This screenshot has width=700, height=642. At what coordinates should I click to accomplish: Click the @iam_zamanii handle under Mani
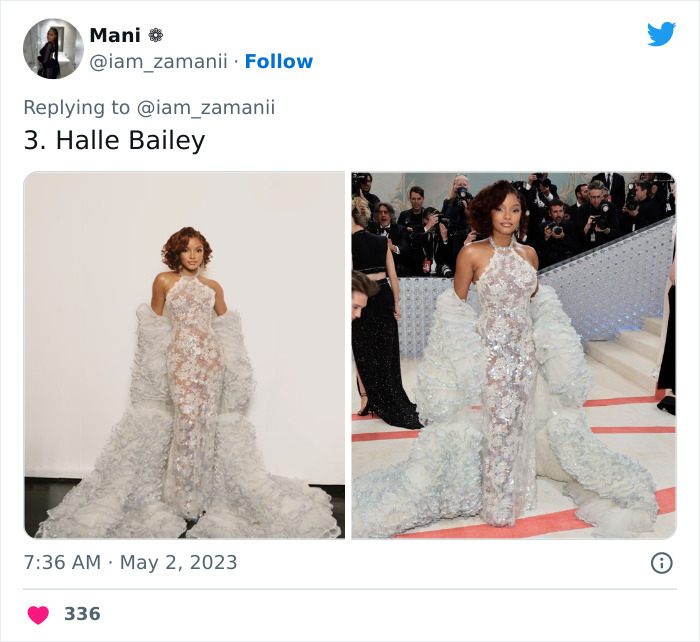(x=158, y=61)
